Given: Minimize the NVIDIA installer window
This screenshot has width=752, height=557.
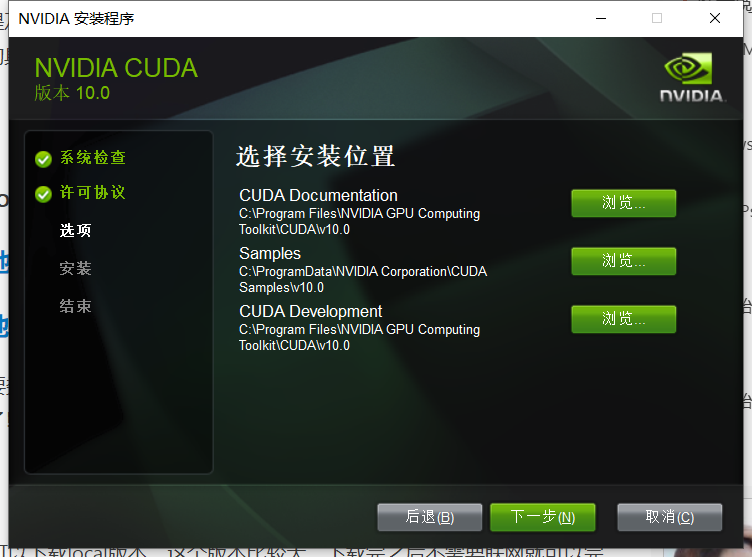Looking at the screenshot, I should [601, 18].
